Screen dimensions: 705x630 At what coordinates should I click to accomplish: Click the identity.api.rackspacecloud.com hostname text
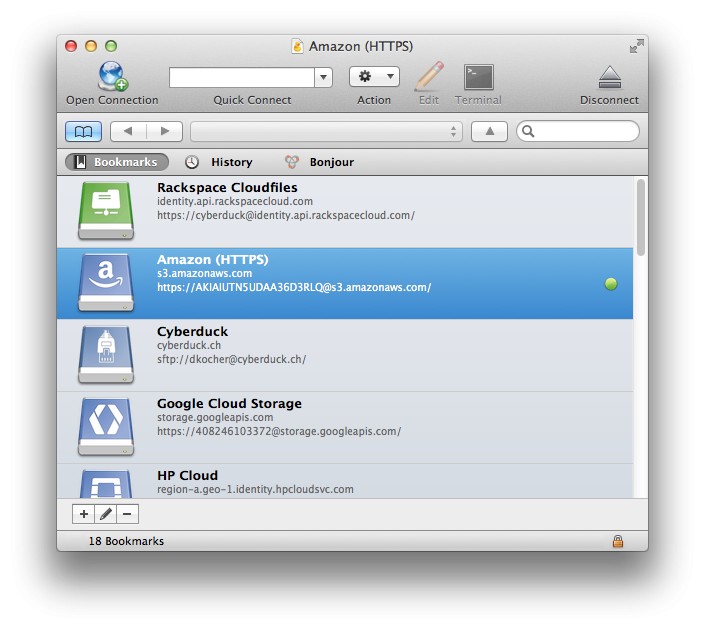pyautogui.click(x=235, y=201)
